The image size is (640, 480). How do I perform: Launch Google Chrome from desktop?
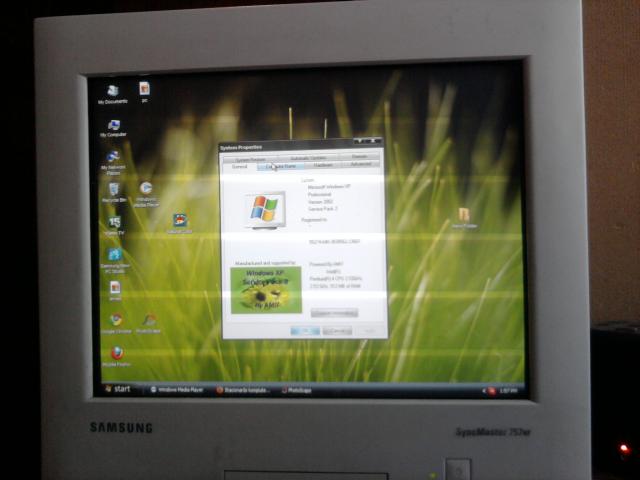pyautogui.click(x=115, y=320)
